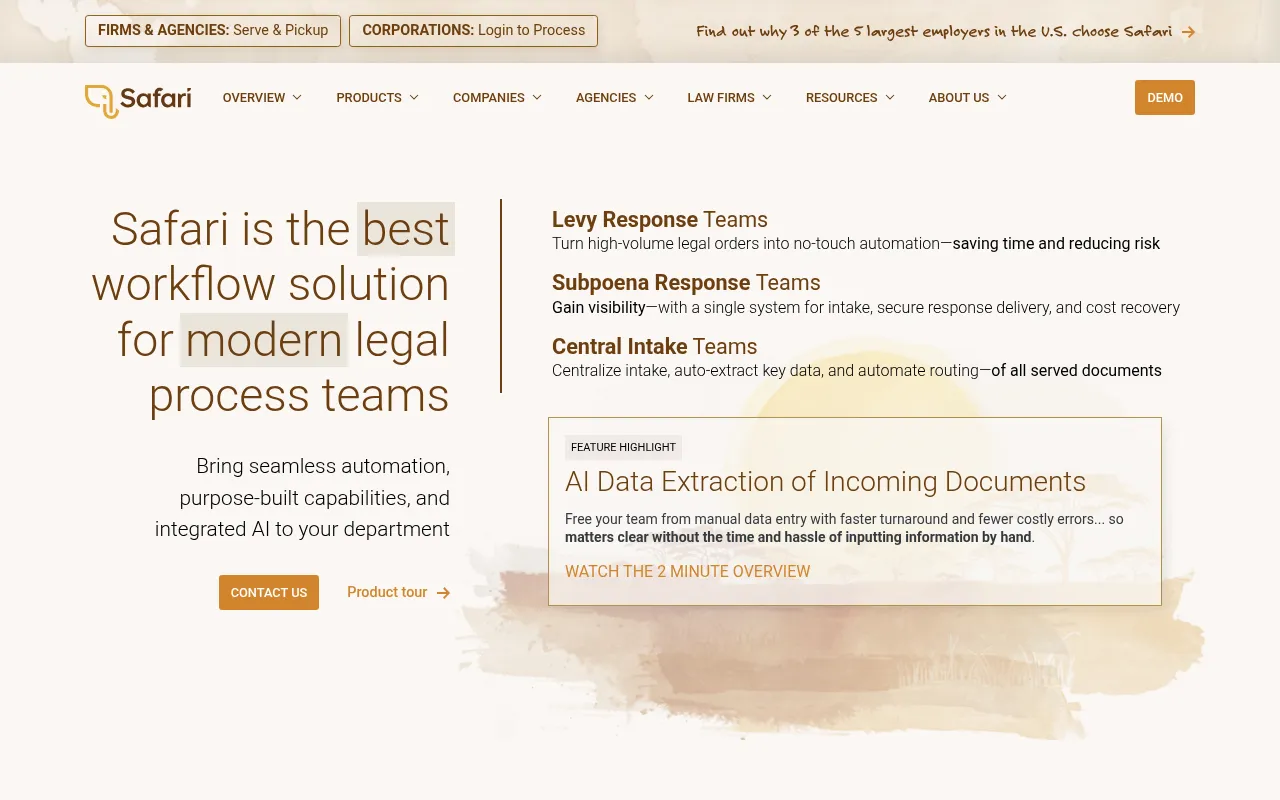
Task: Click 'AI Data Extraction of Incoming Documents' title
Action: (x=825, y=482)
